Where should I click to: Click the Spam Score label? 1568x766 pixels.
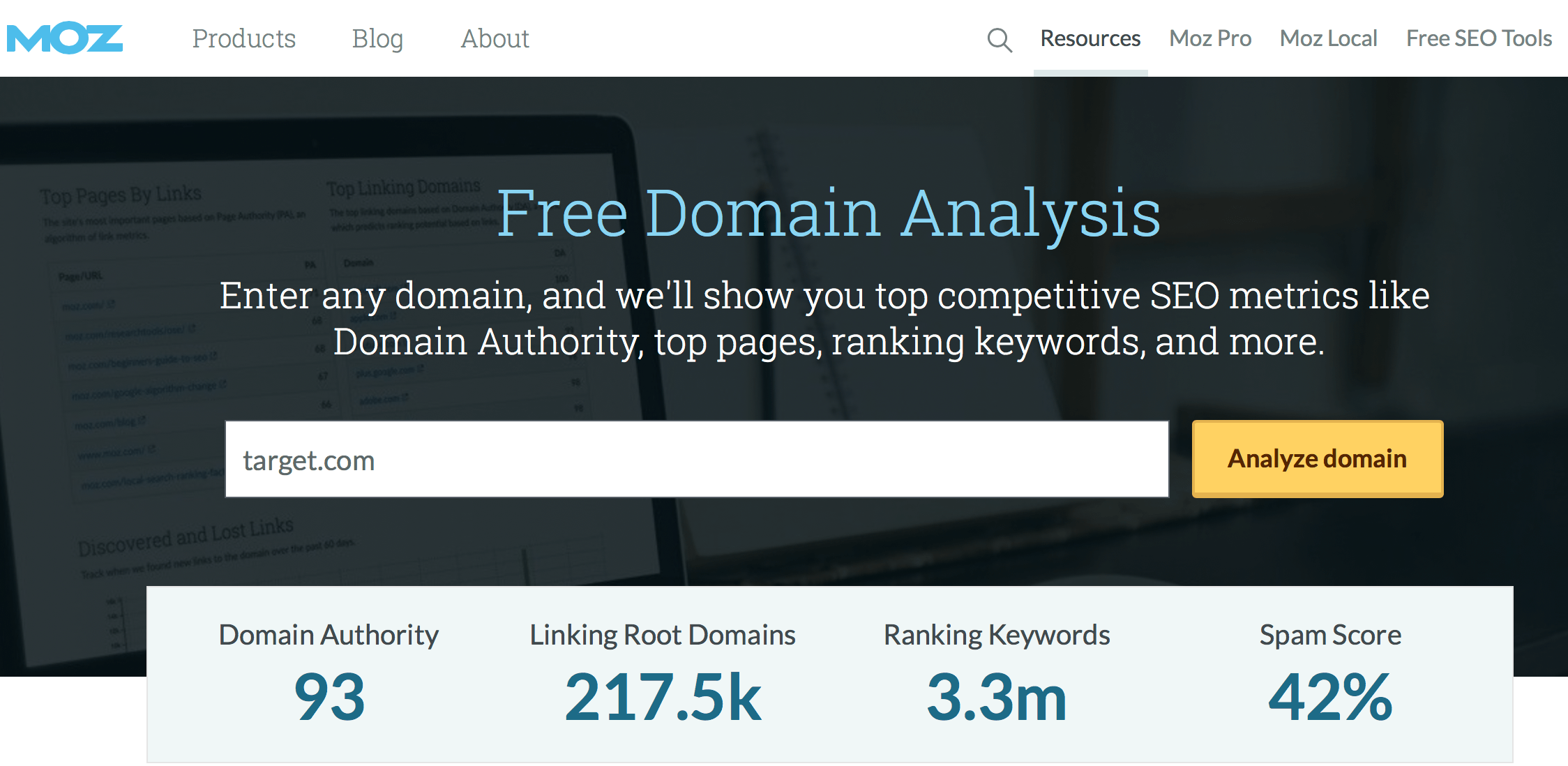pyautogui.click(x=1330, y=635)
